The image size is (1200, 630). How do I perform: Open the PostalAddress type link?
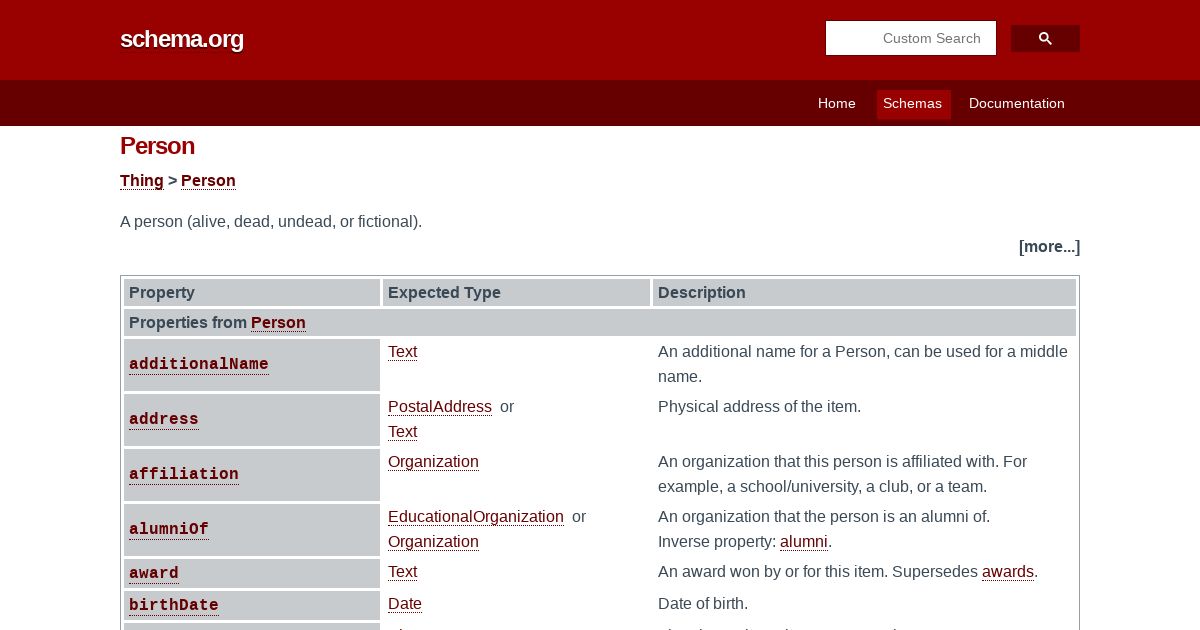(x=440, y=407)
